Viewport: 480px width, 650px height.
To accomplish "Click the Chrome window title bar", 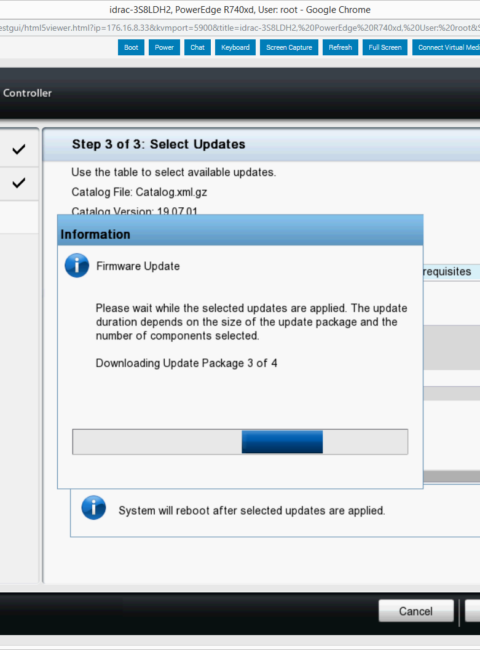I will 240,10.
